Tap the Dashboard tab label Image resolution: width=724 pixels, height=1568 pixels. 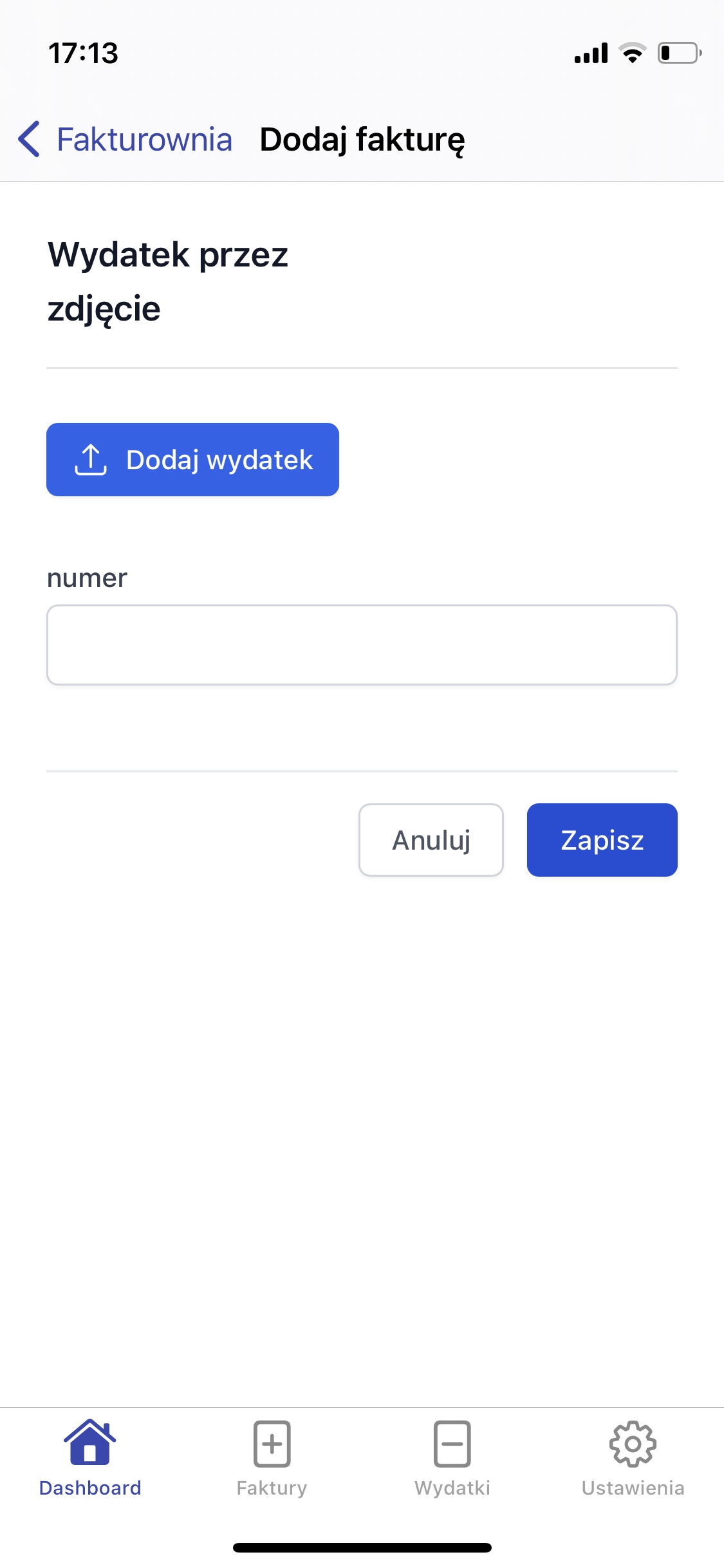click(x=90, y=1488)
